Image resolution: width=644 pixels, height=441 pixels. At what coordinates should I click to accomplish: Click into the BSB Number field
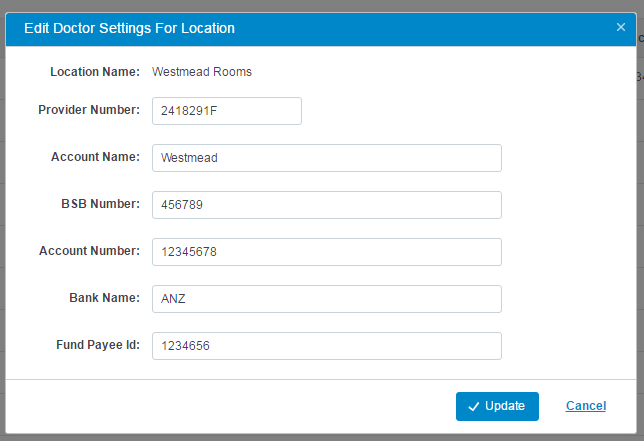tap(327, 205)
